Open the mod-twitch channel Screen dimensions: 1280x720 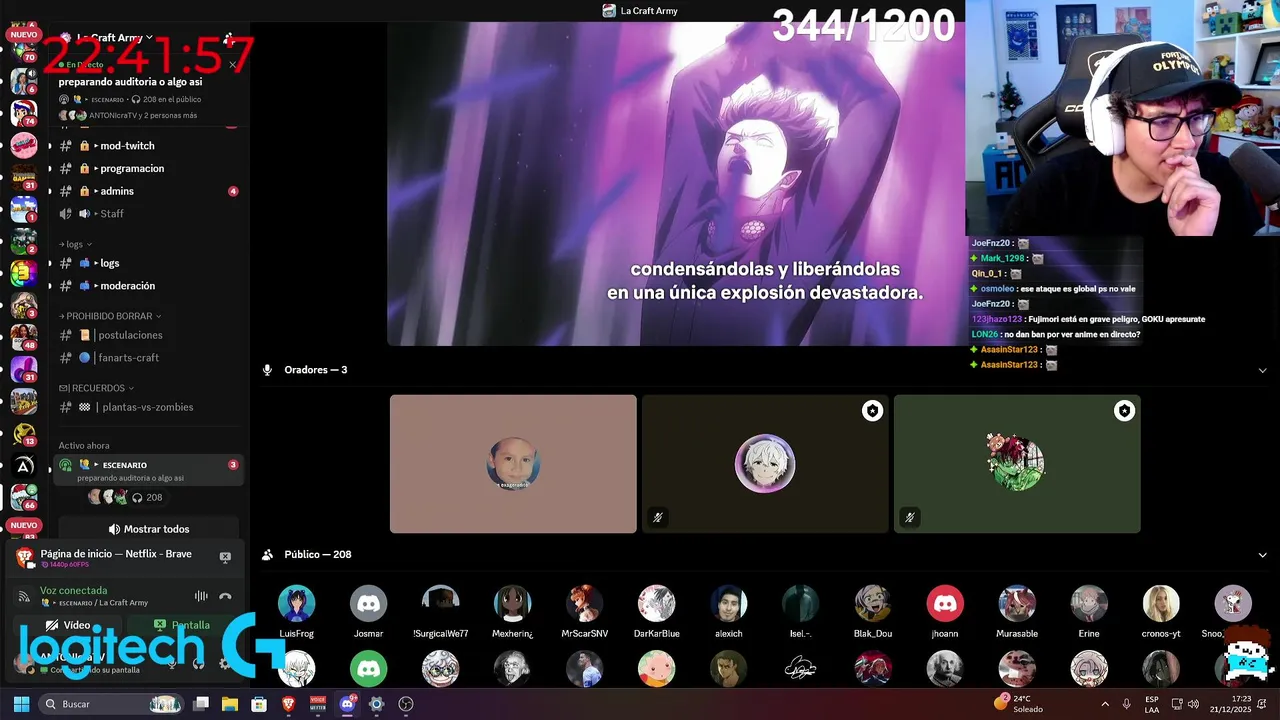point(146,146)
